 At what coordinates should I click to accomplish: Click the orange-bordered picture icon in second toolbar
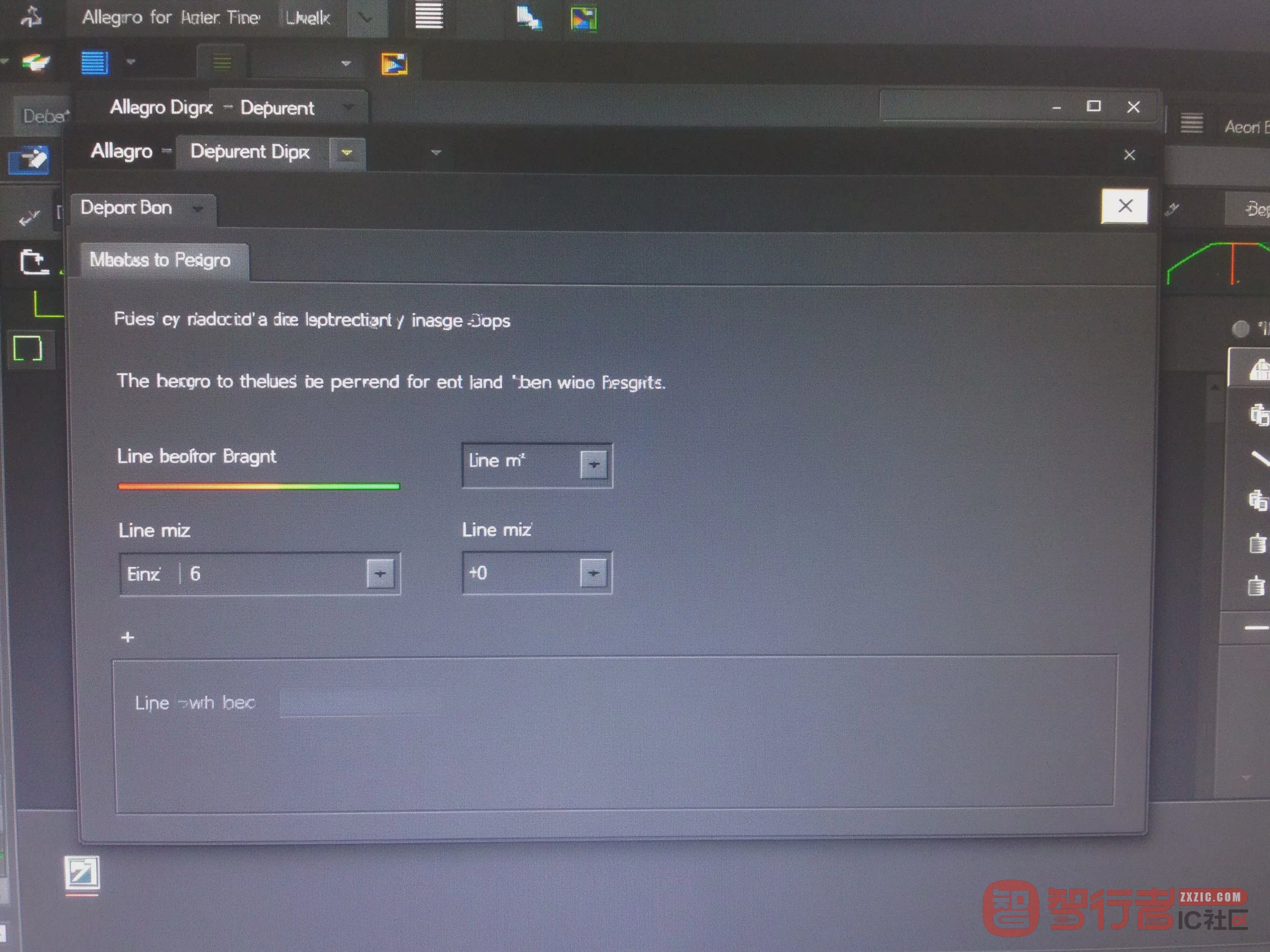(x=394, y=64)
